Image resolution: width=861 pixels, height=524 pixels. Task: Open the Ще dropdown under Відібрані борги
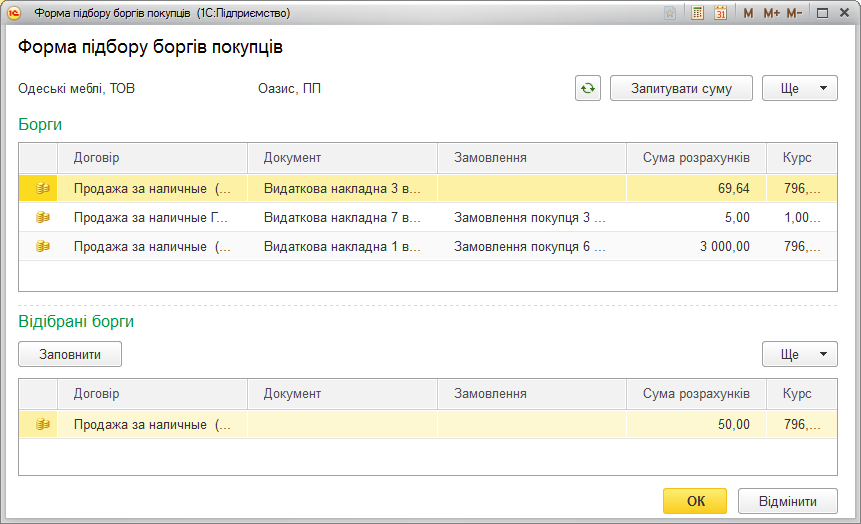[800, 354]
